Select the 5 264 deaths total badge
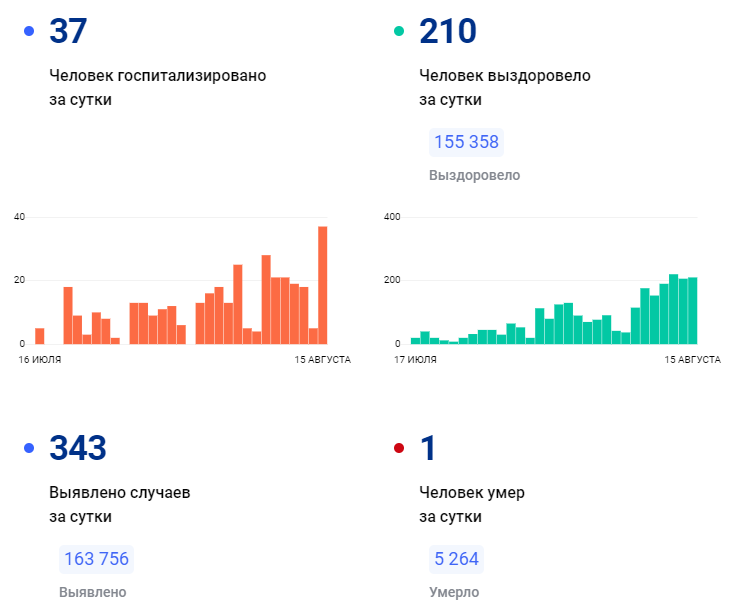736x615 pixels. pyautogui.click(x=456, y=559)
